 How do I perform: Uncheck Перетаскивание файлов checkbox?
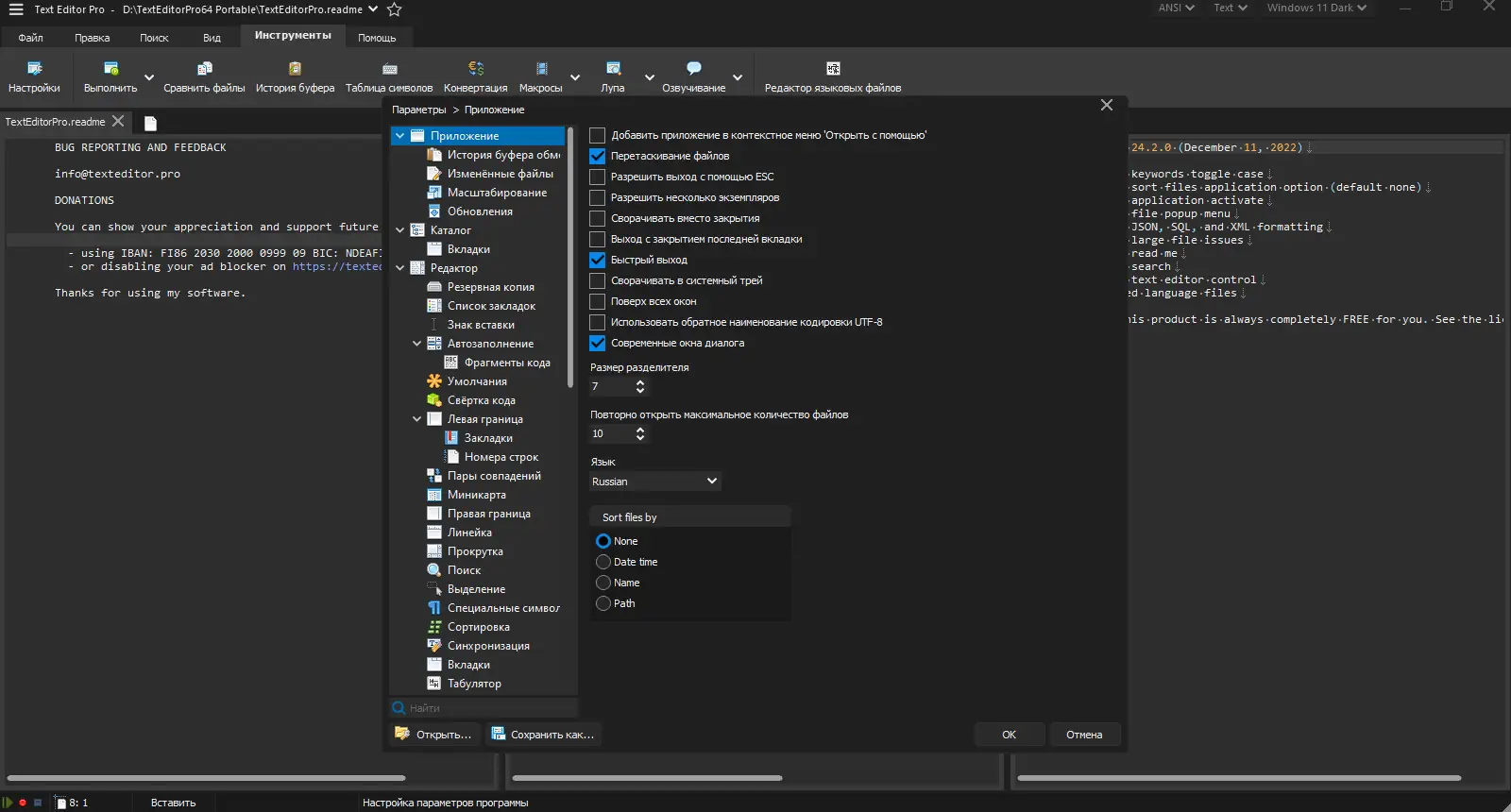tap(598, 156)
